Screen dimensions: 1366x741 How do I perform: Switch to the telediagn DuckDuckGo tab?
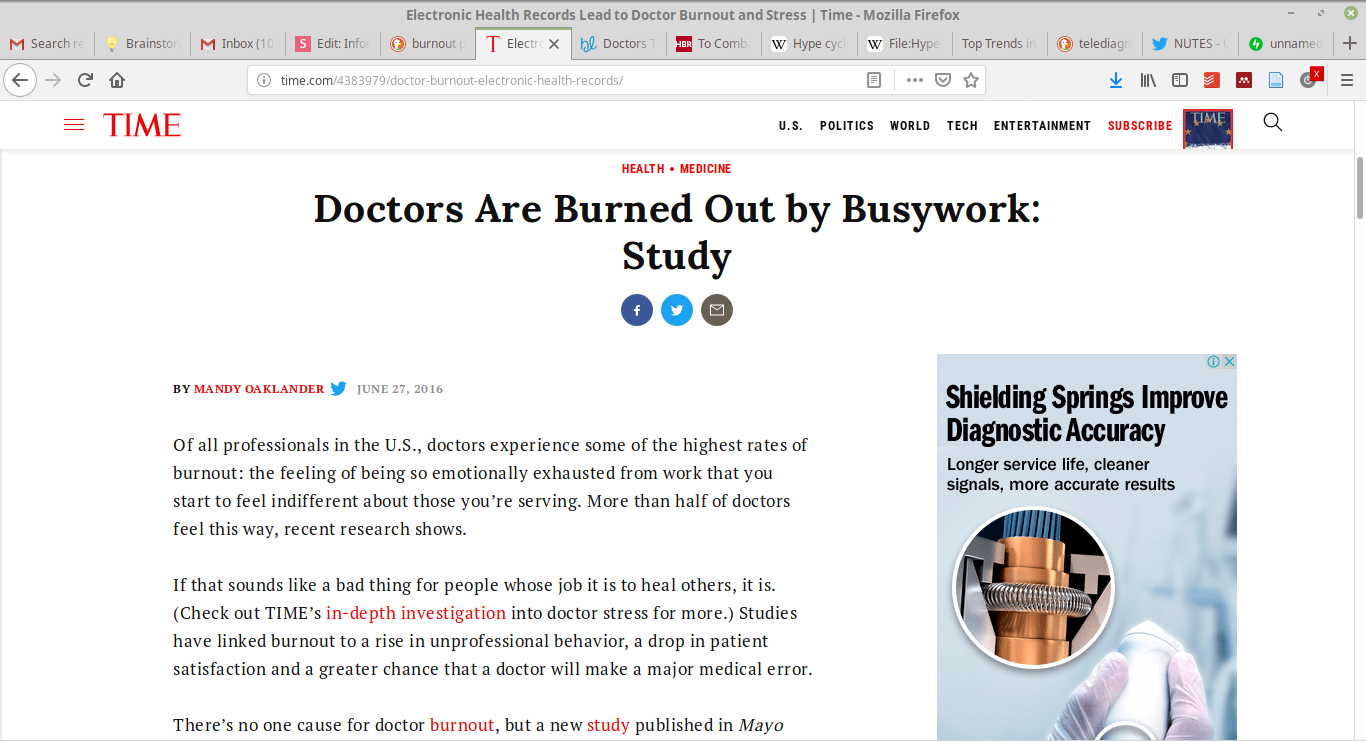tap(1097, 43)
